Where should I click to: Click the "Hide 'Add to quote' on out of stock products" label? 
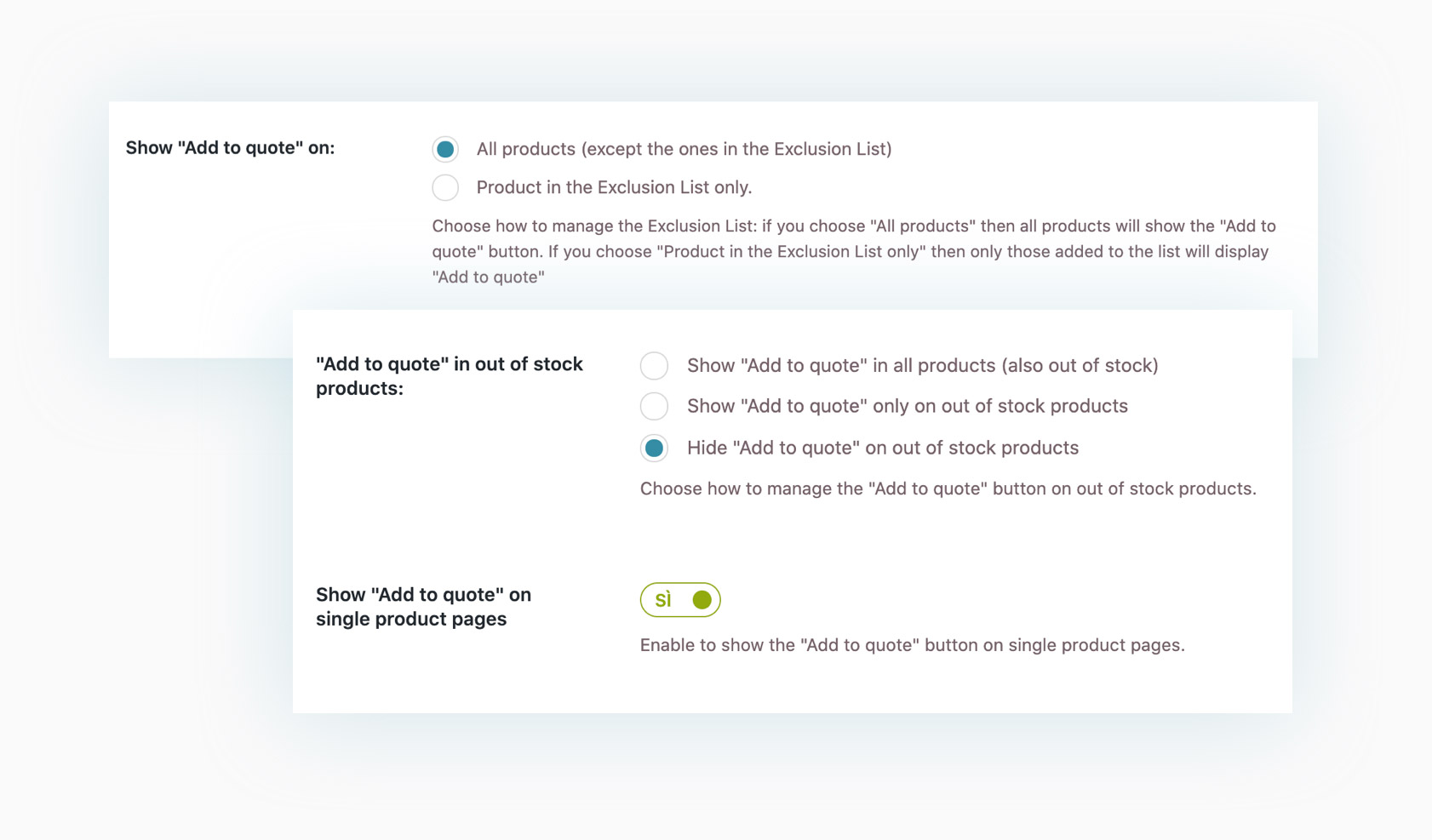[882, 448]
